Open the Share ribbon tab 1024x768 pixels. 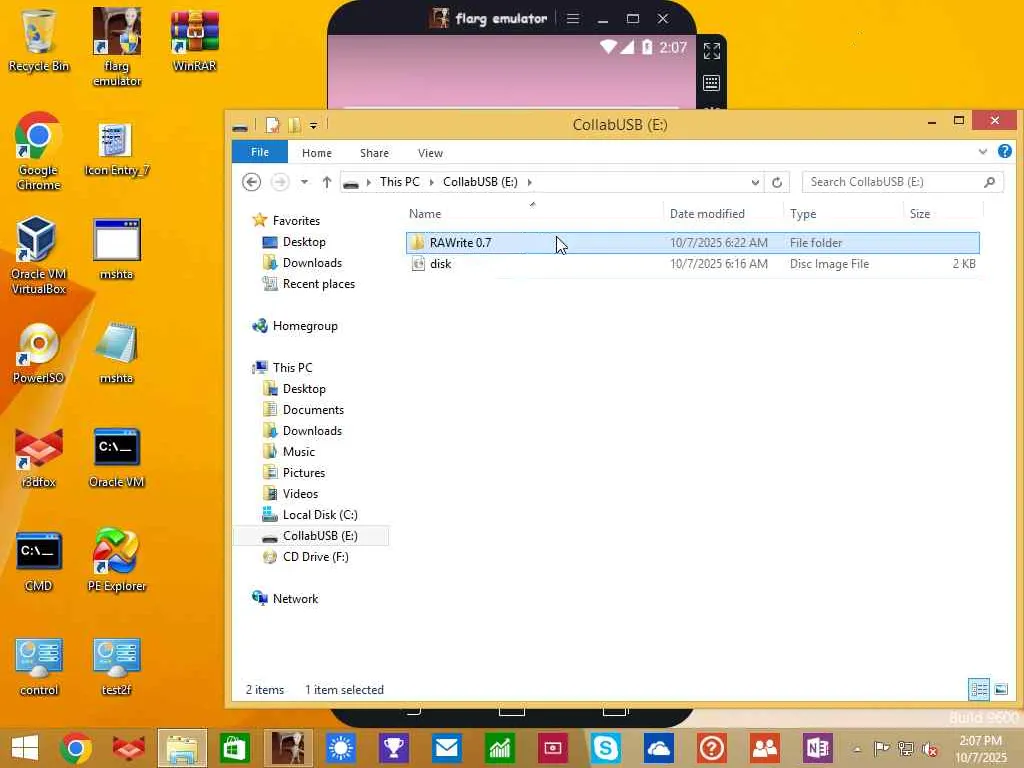click(x=374, y=153)
